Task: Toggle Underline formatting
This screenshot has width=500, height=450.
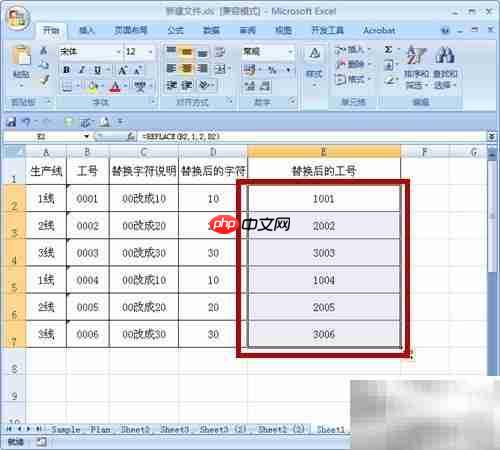Action: (97, 70)
